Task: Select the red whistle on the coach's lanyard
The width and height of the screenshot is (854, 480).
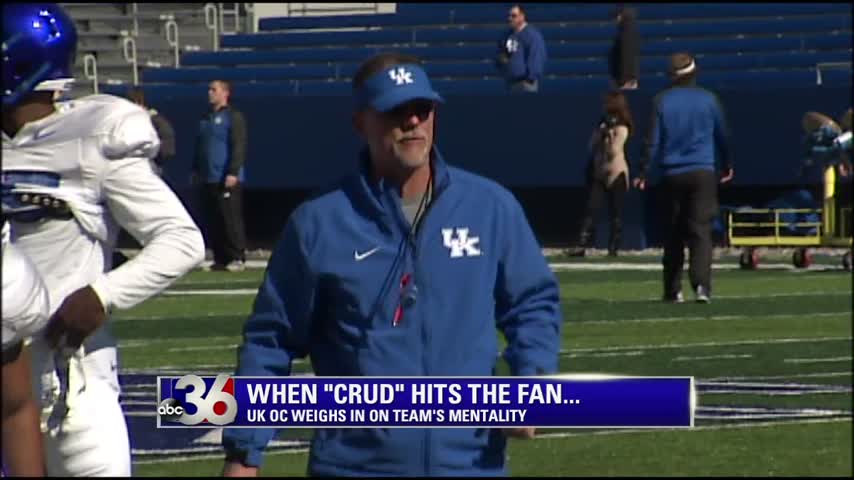Action: pyautogui.click(x=403, y=299)
